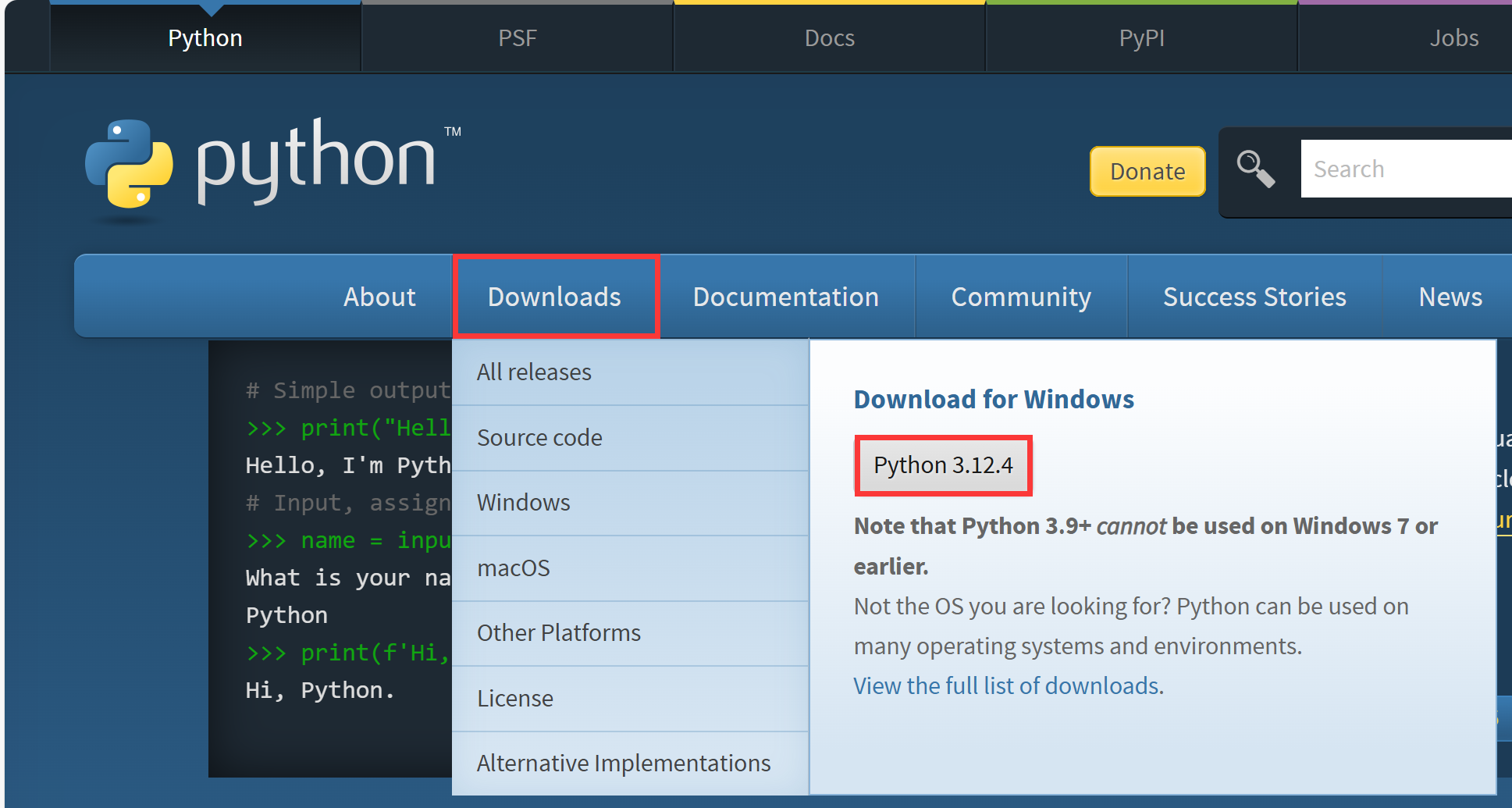Open the Success Stories menu
Viewport: 1512px width, 808px height.
click(1254, 297)
